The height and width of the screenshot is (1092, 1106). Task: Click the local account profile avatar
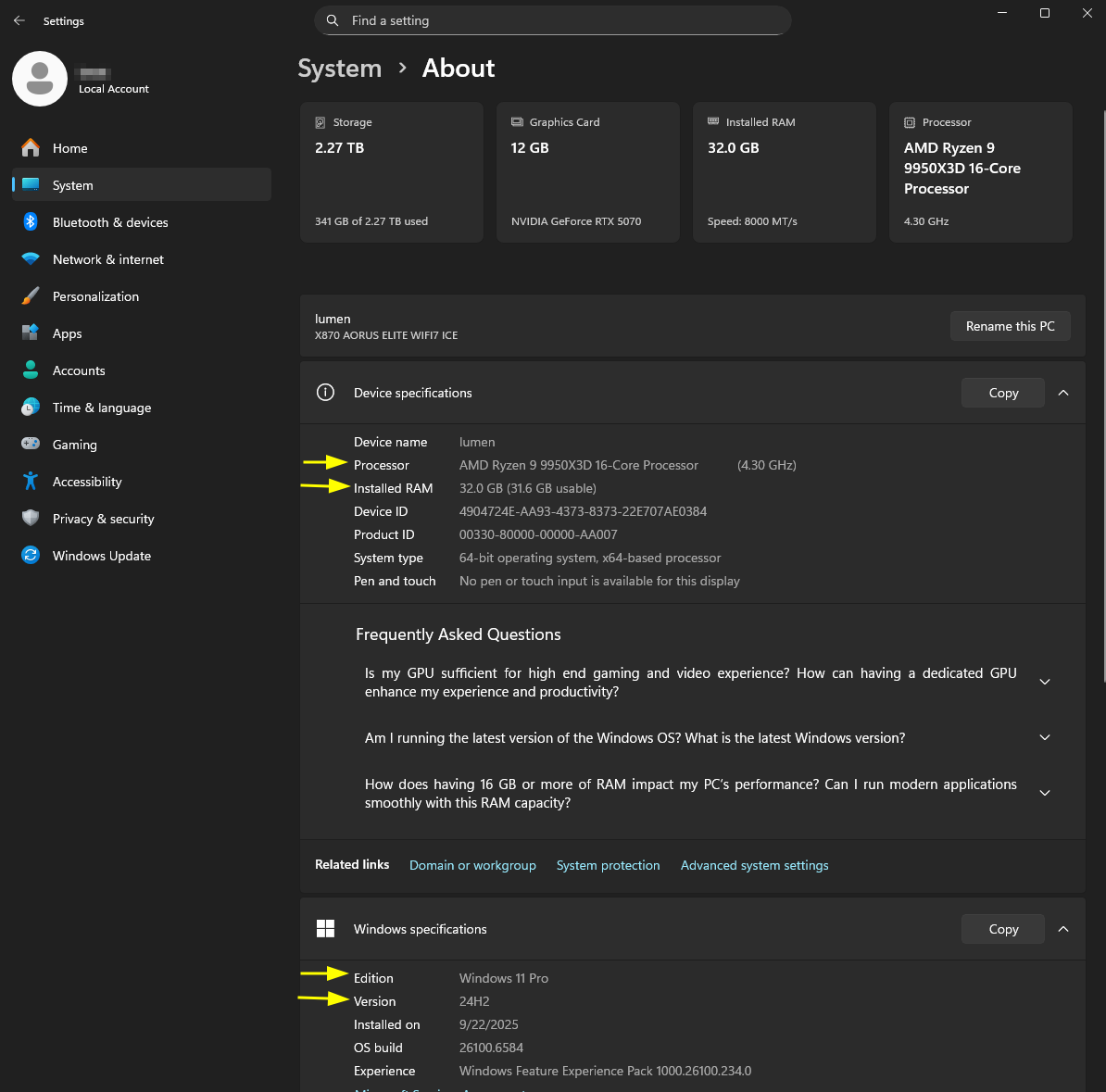tap(40, 80)
